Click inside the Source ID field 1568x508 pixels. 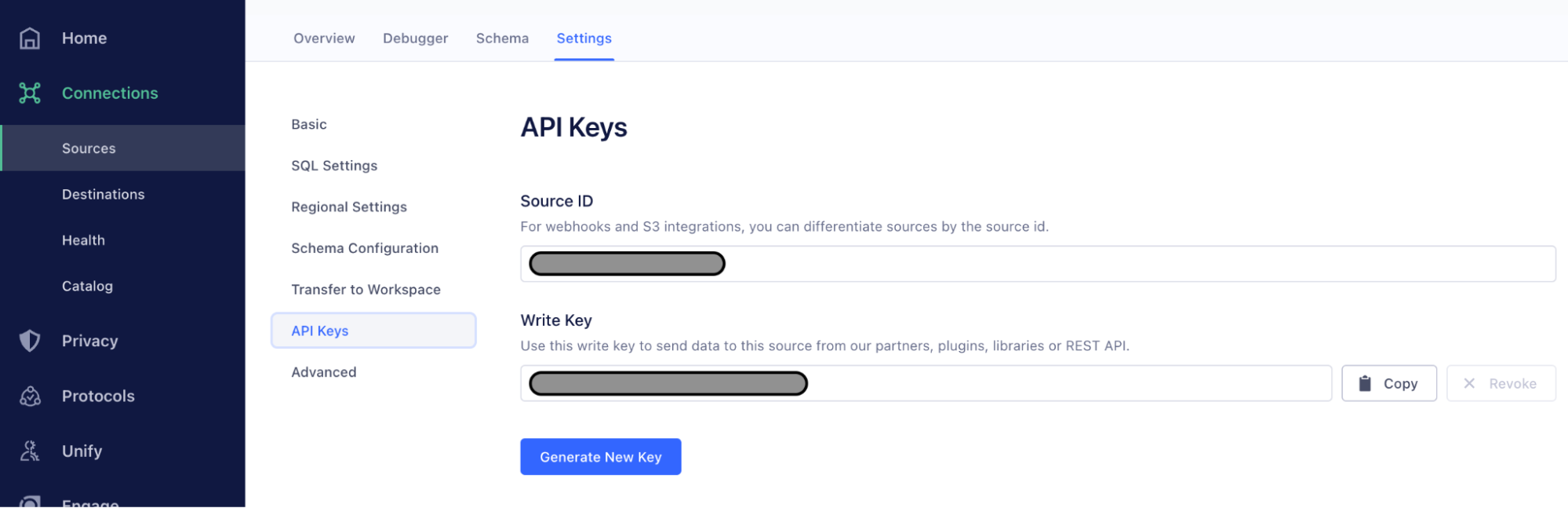point(941,263)
